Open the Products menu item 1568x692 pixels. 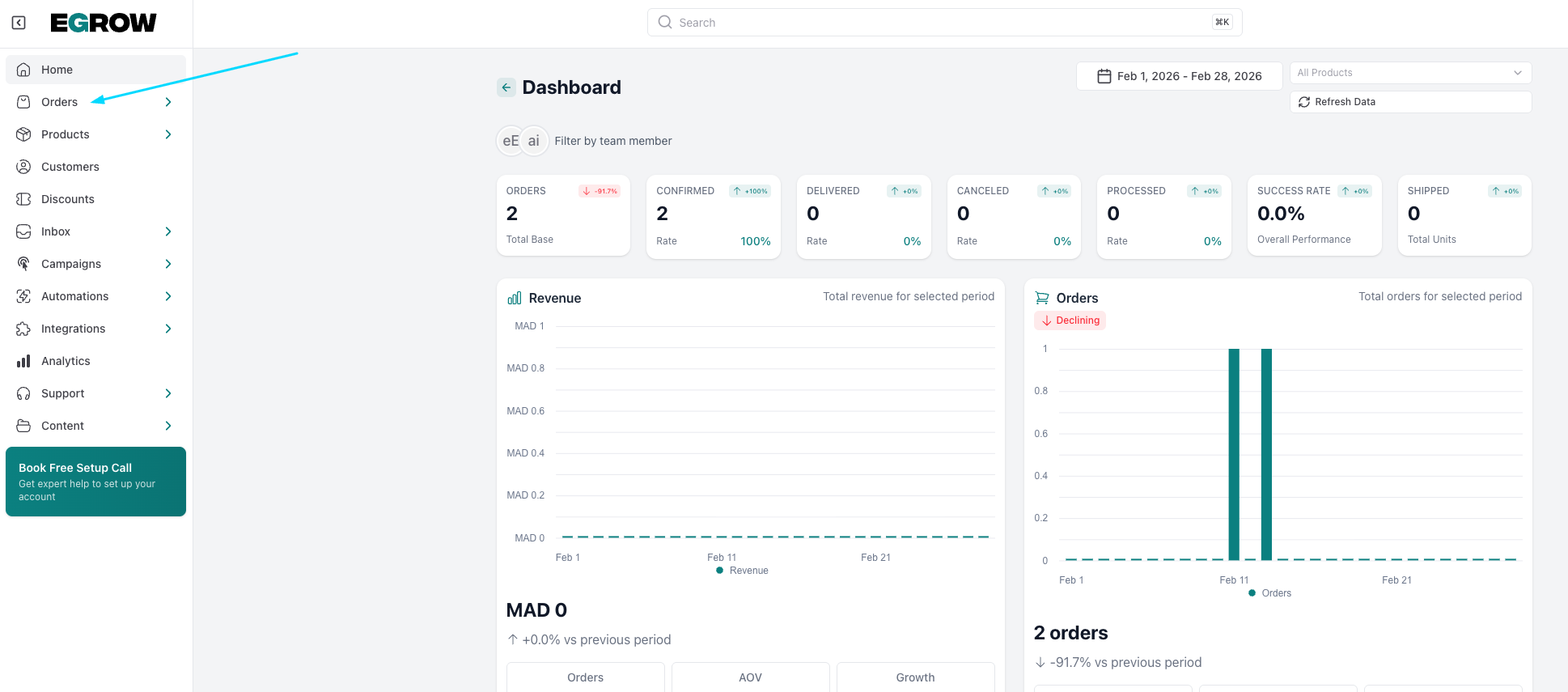click(x=66, y=134)
